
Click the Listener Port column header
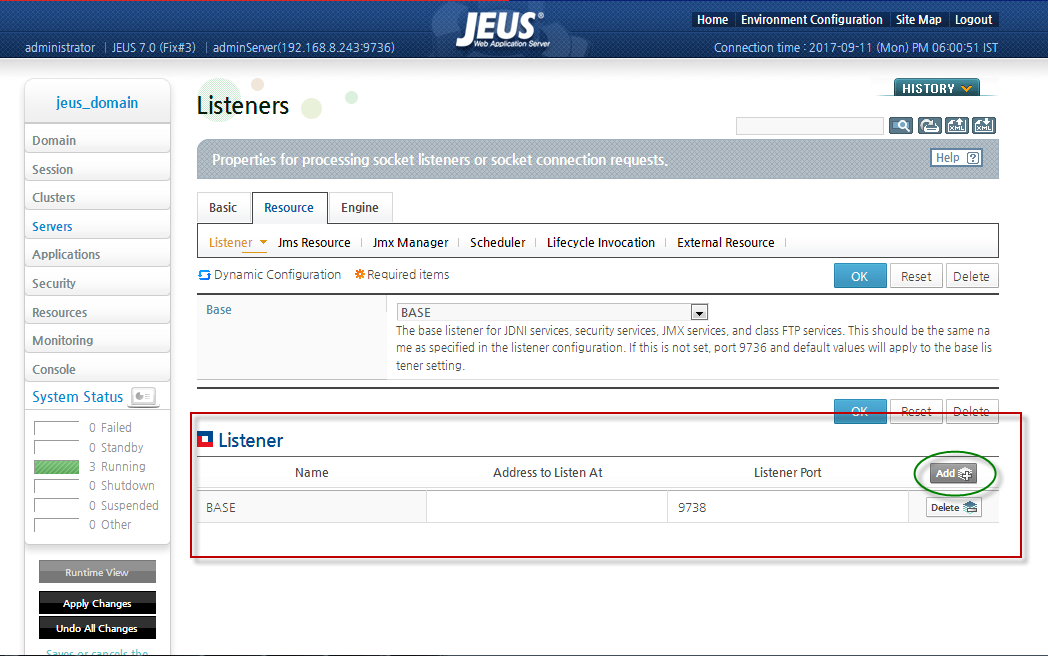click(787, 473)
